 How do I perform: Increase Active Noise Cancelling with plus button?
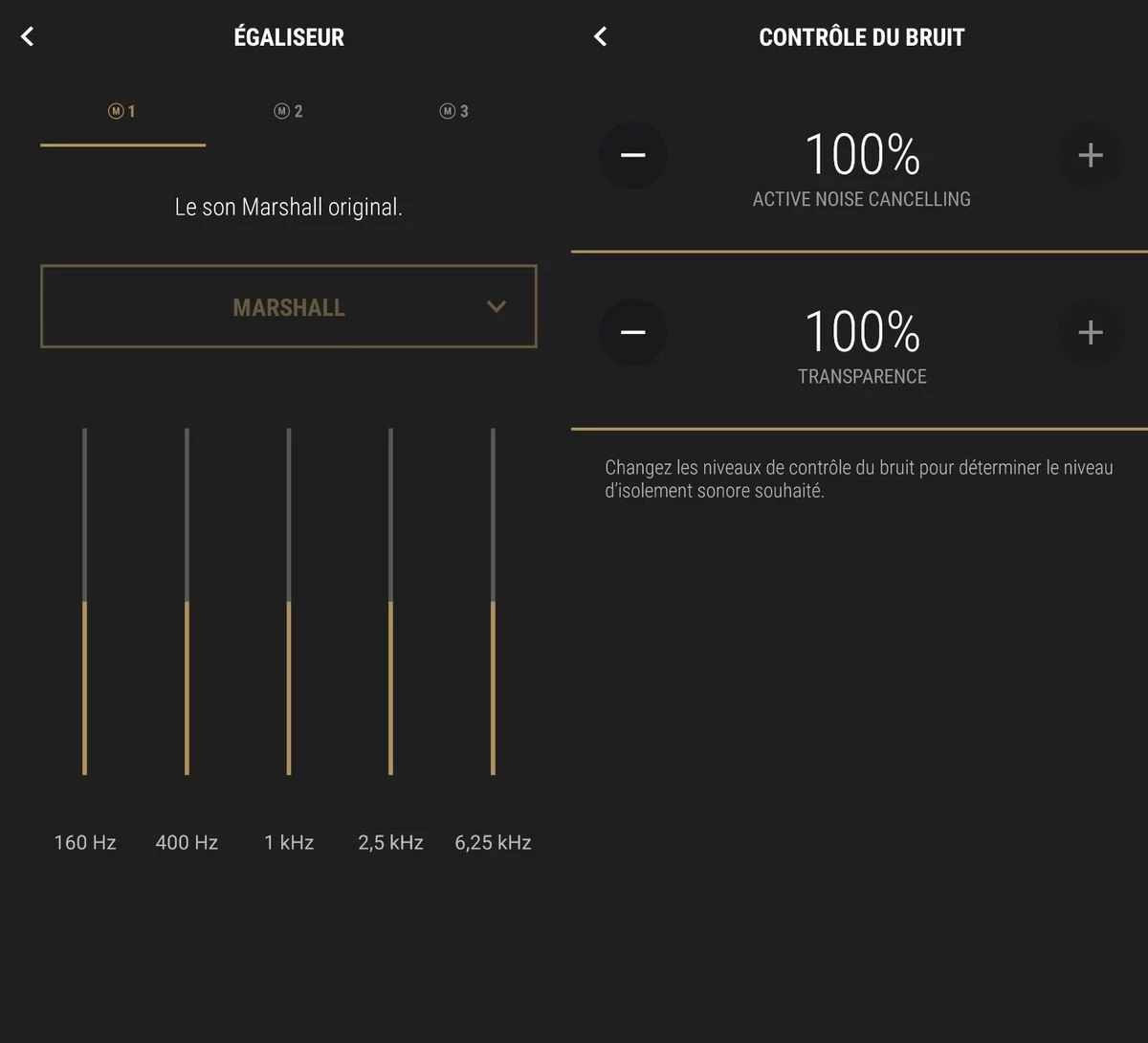[1091, 155]
